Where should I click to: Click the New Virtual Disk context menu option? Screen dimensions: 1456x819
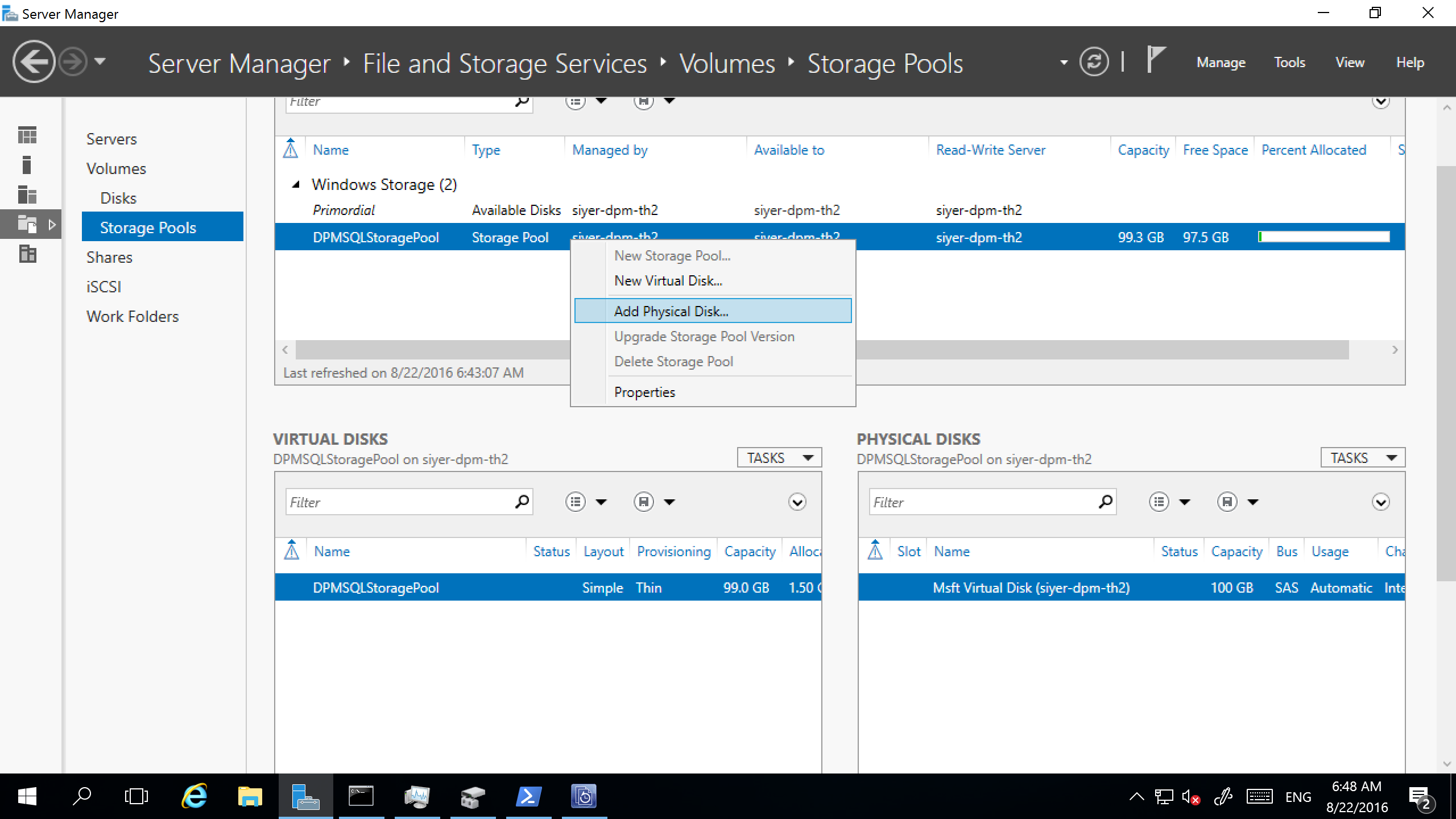[x=669, y=281]
